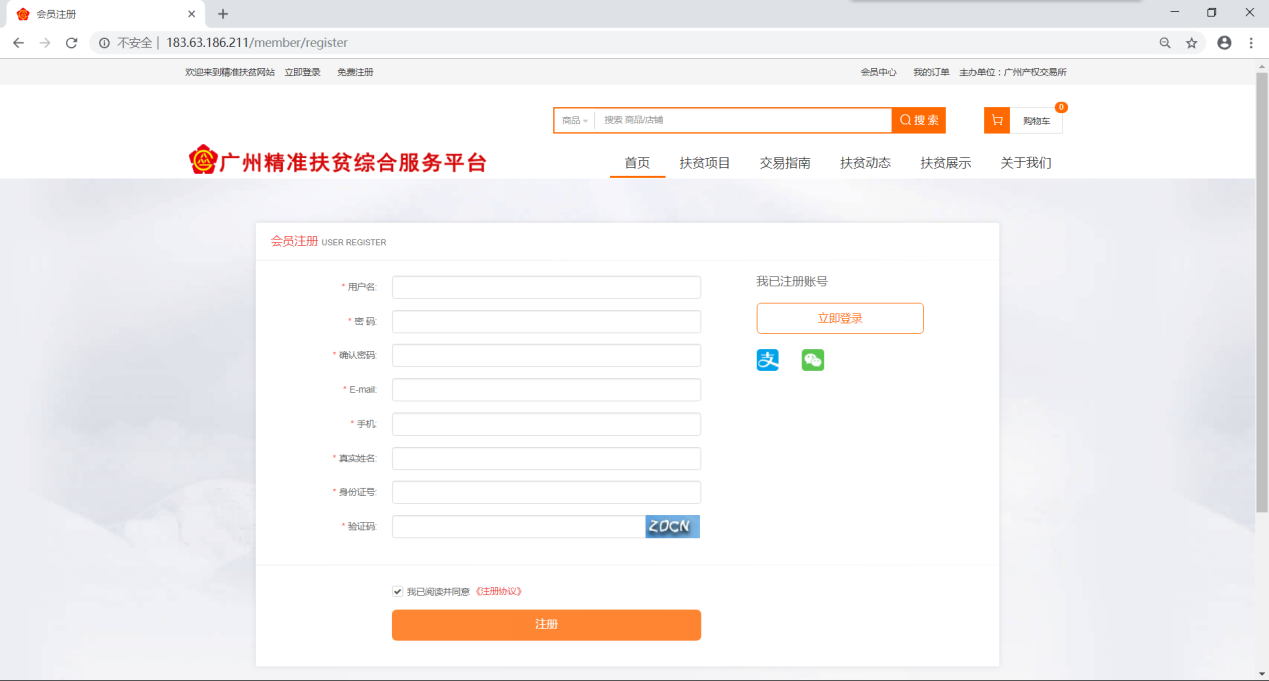Expand the 商品 search type dropdown

[575, 121]
